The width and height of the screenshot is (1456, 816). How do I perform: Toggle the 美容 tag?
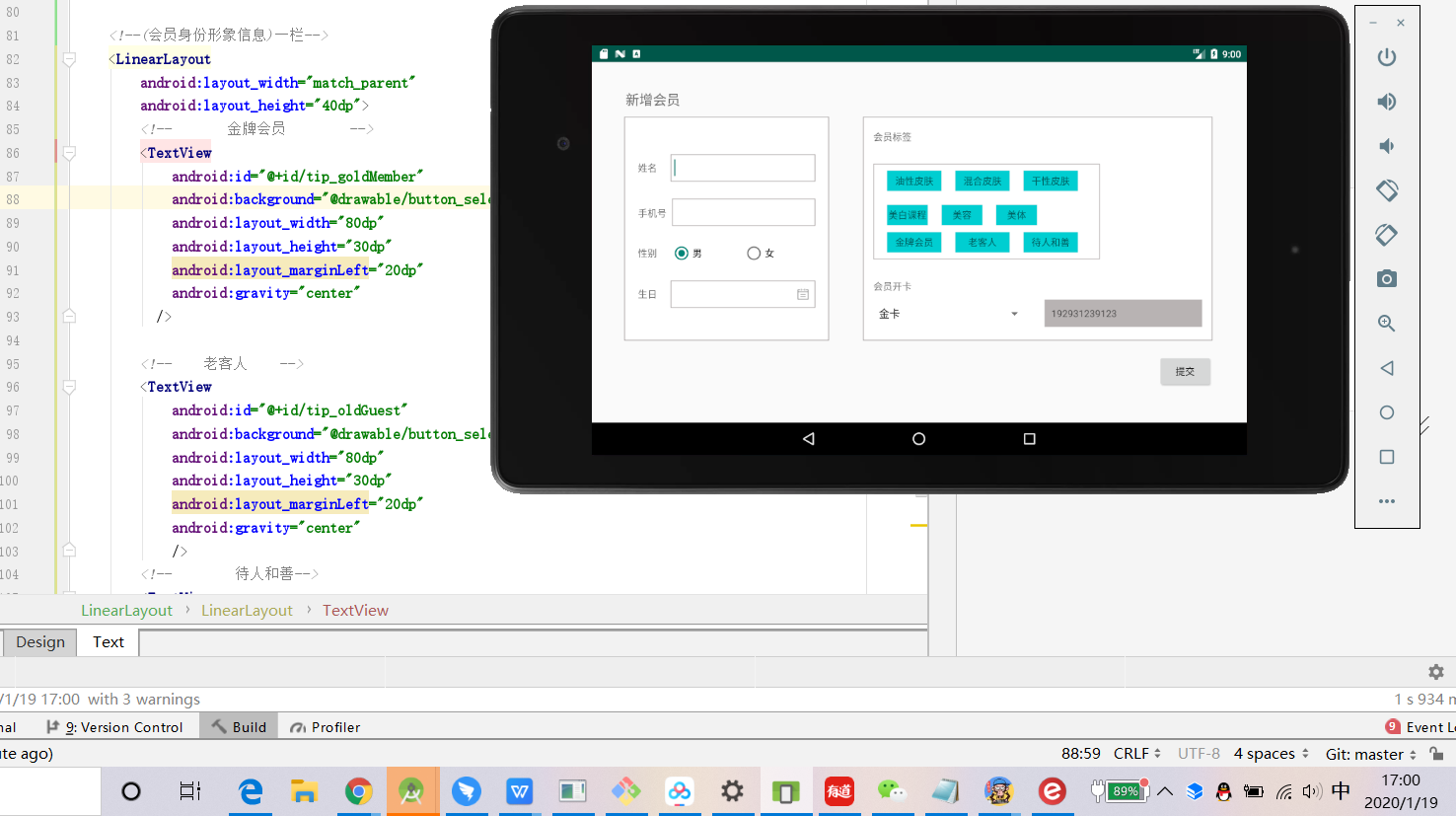[x=962, y=214]
